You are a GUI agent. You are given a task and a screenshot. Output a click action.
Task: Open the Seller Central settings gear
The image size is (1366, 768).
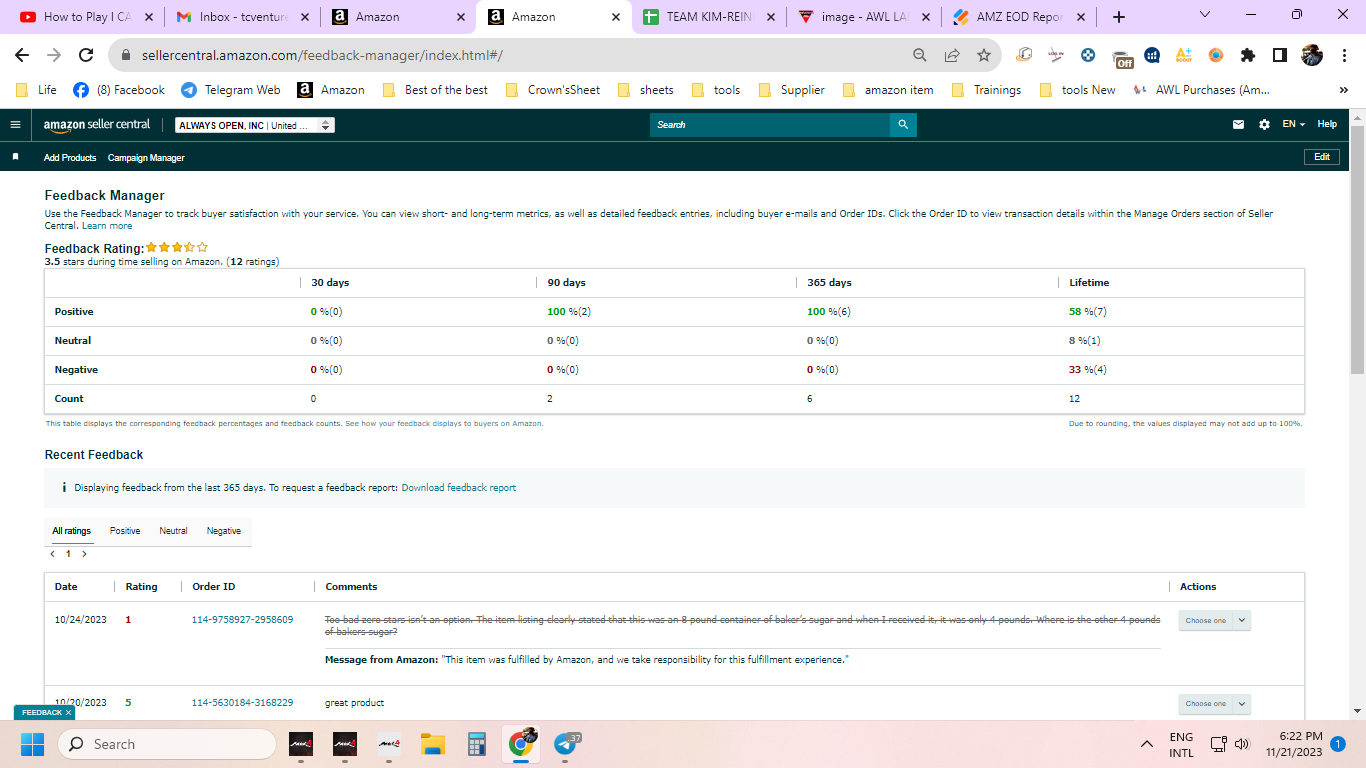(1264, 125)
